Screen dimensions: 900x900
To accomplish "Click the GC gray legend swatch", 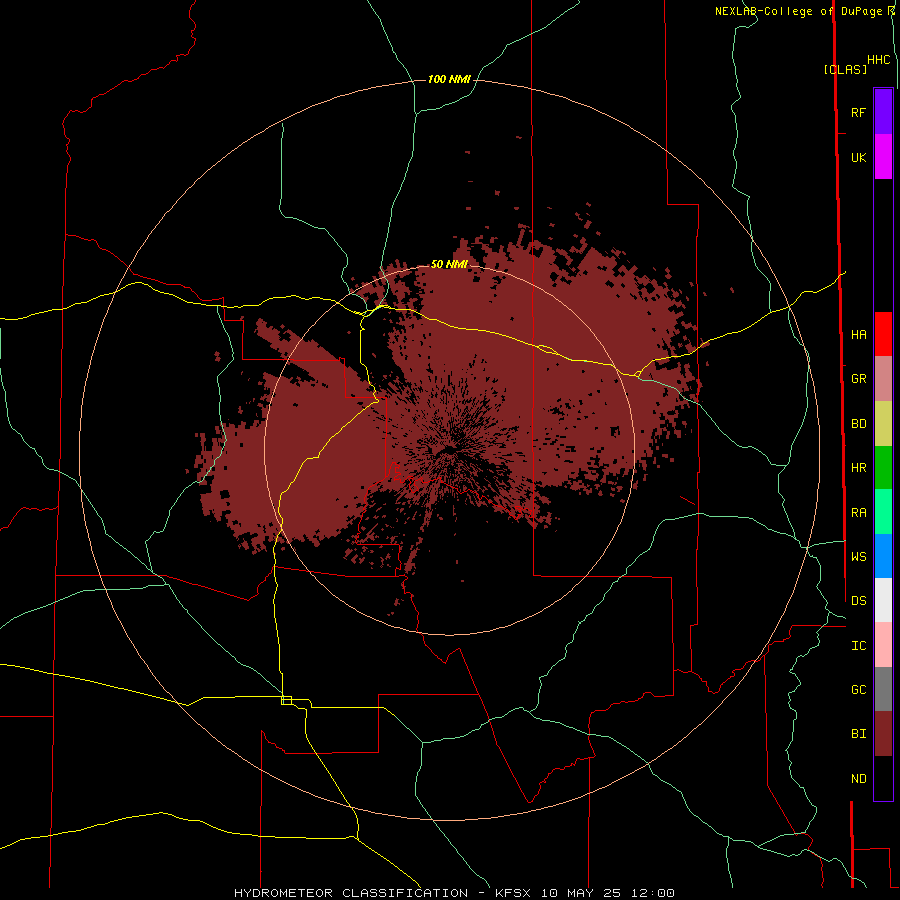I will point(883,689).
